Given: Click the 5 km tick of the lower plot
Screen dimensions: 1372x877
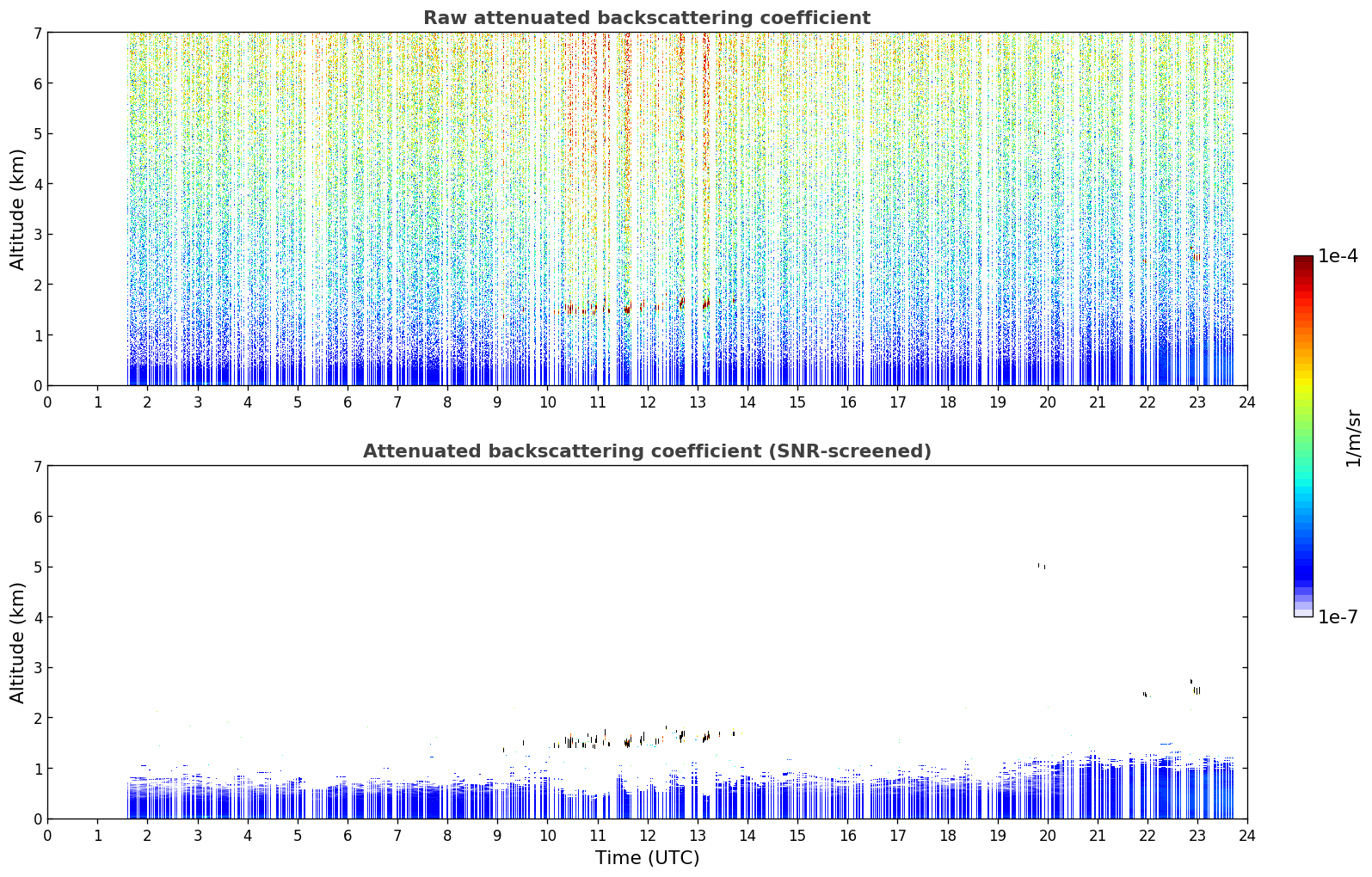Looking at the screenshot, I should 37,567.
